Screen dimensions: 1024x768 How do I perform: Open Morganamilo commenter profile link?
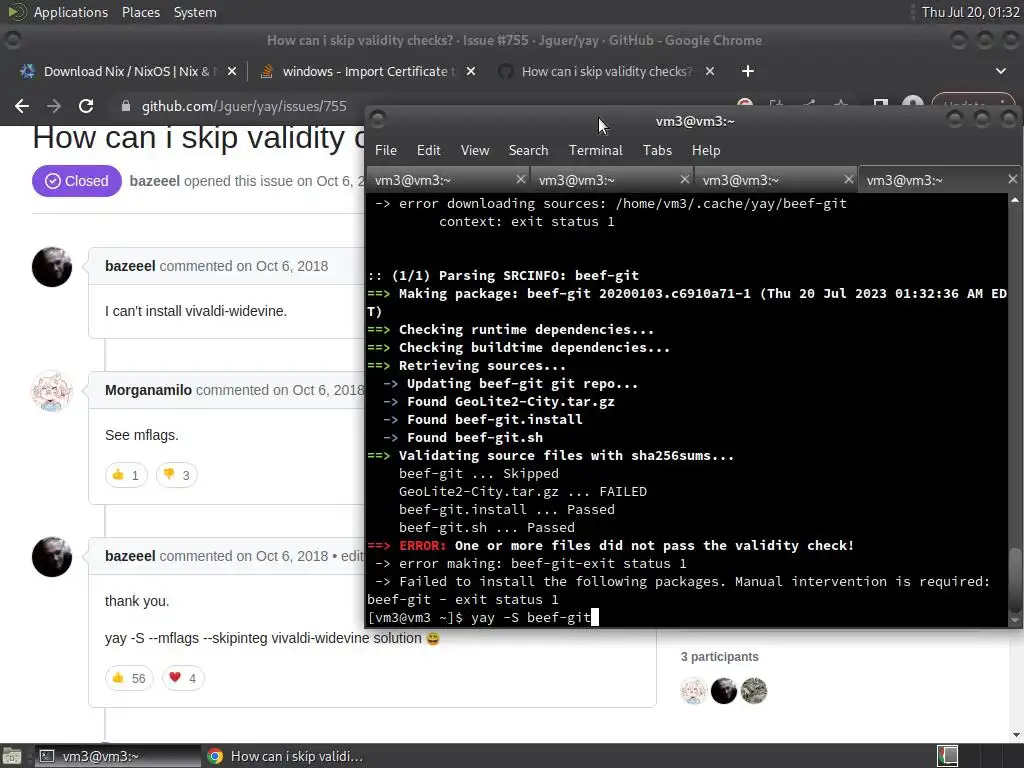point(148,390)
